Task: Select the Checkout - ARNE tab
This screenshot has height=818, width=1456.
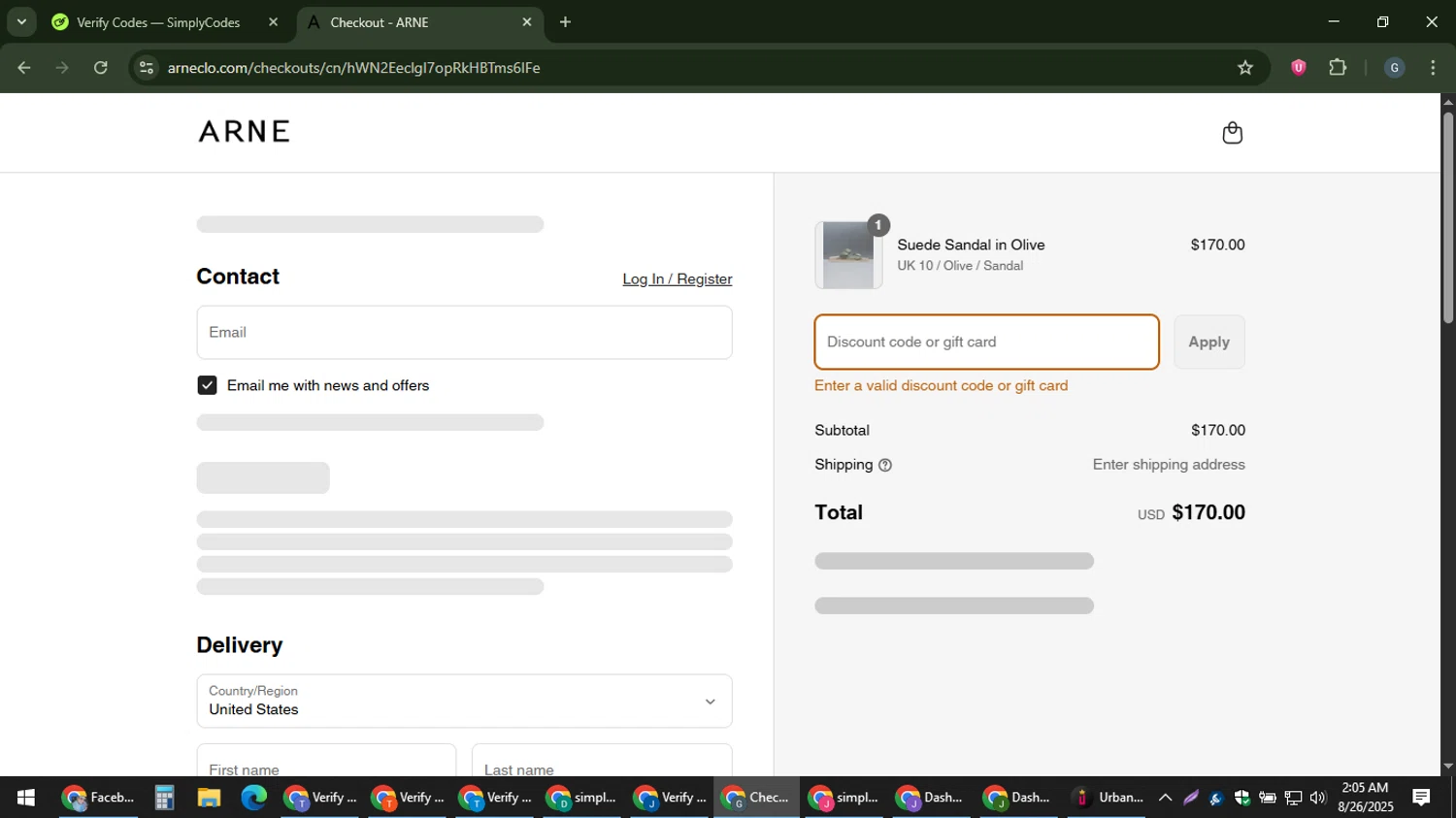Action: pos(419,21)
